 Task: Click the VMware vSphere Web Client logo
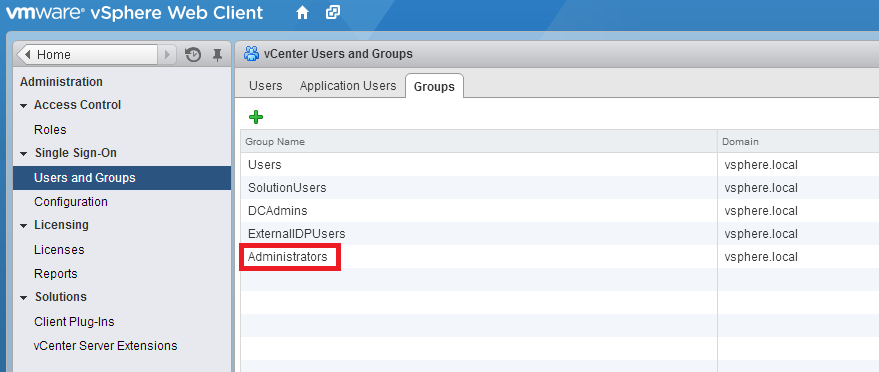tap(135, 13)
